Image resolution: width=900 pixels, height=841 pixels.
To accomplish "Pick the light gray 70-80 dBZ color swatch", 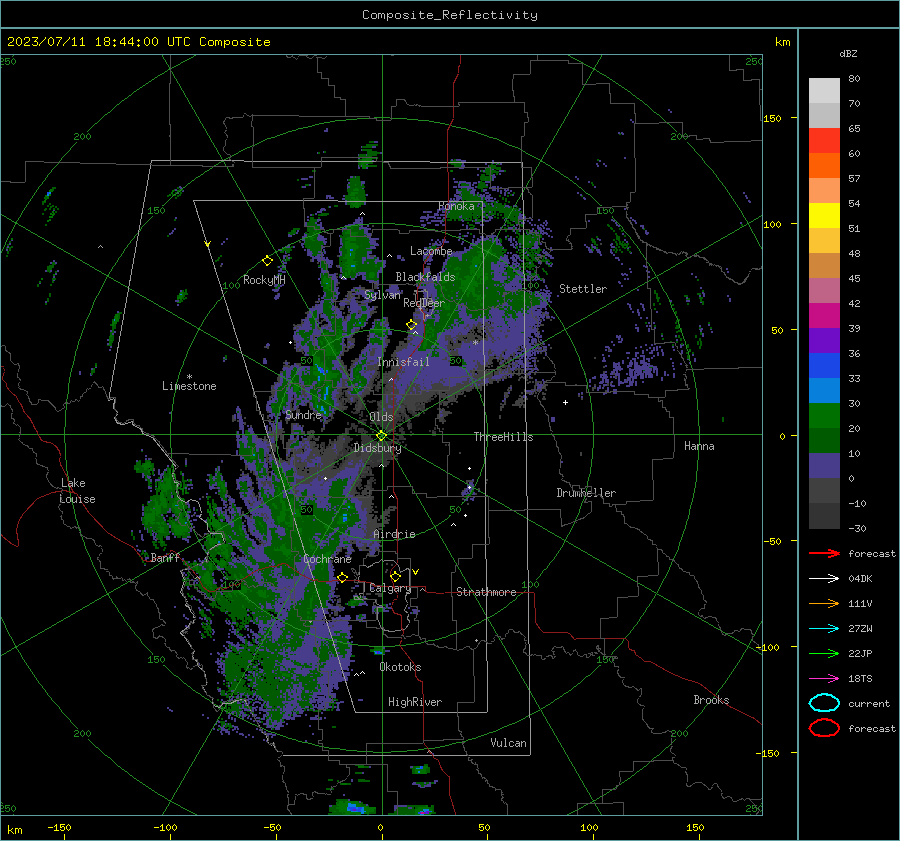I will coord(824,91).
